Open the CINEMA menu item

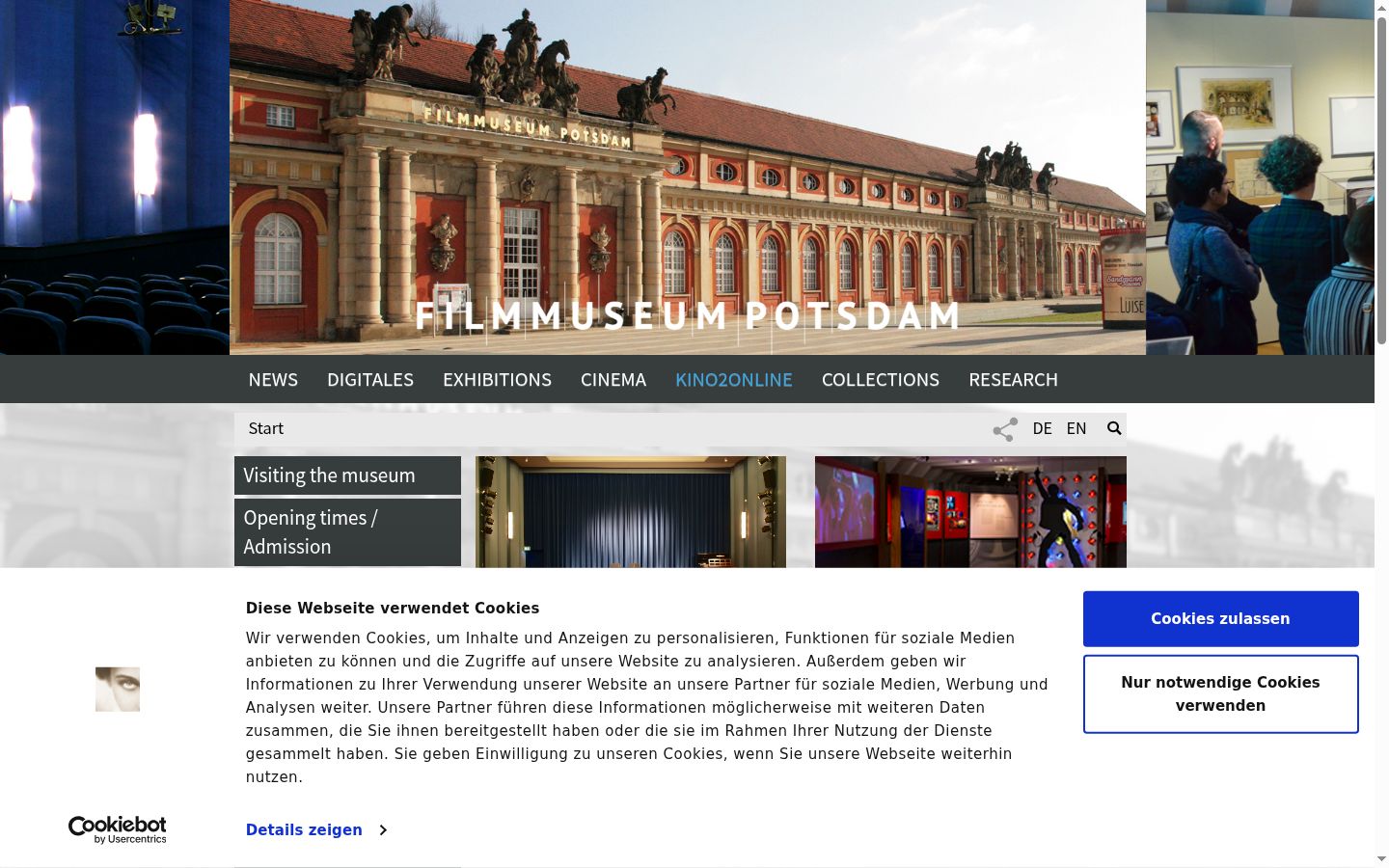pyautogui.click(x=613, y=380)
